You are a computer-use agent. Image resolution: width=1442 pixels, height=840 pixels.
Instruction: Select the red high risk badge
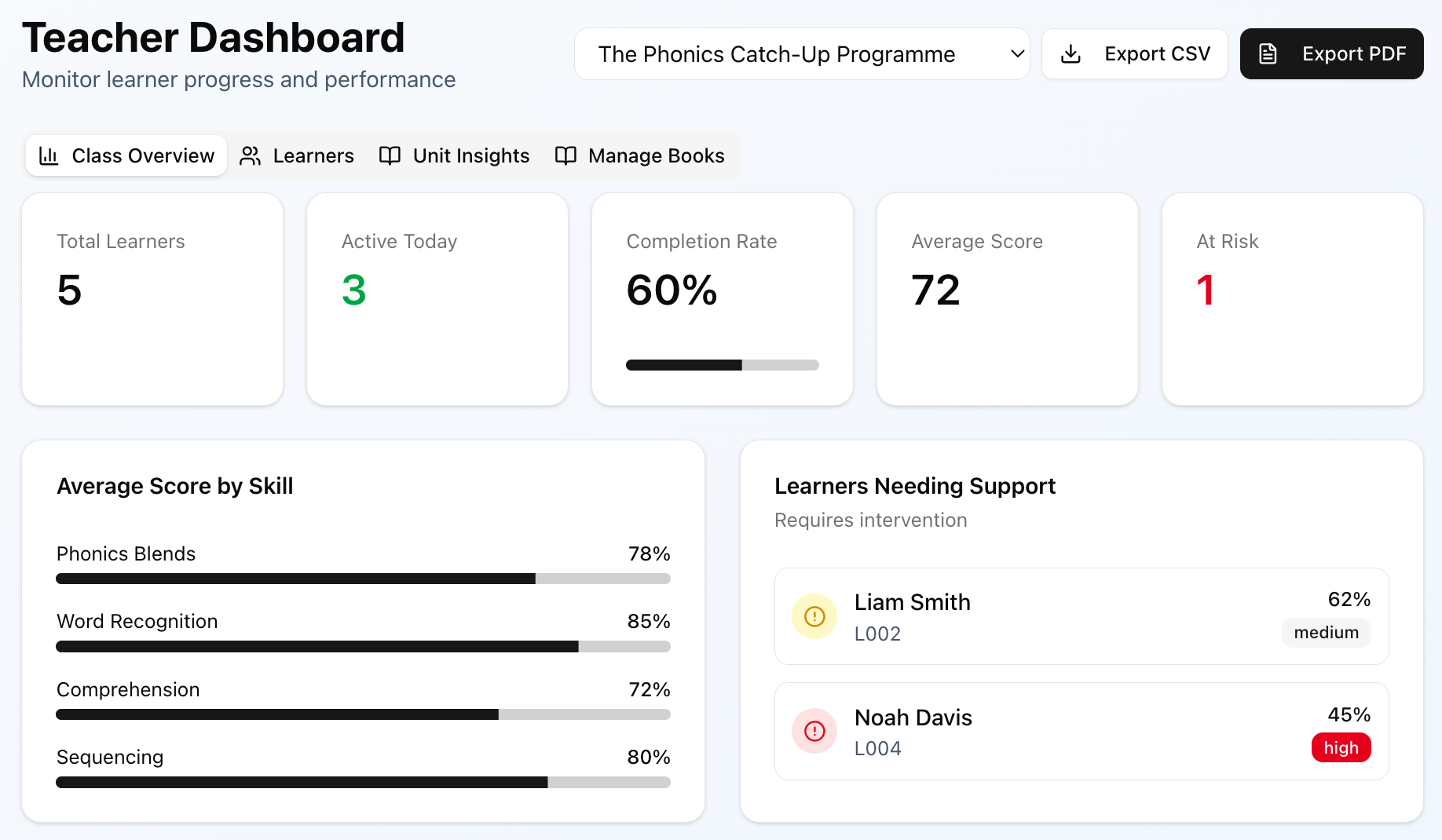[1341, 748]
